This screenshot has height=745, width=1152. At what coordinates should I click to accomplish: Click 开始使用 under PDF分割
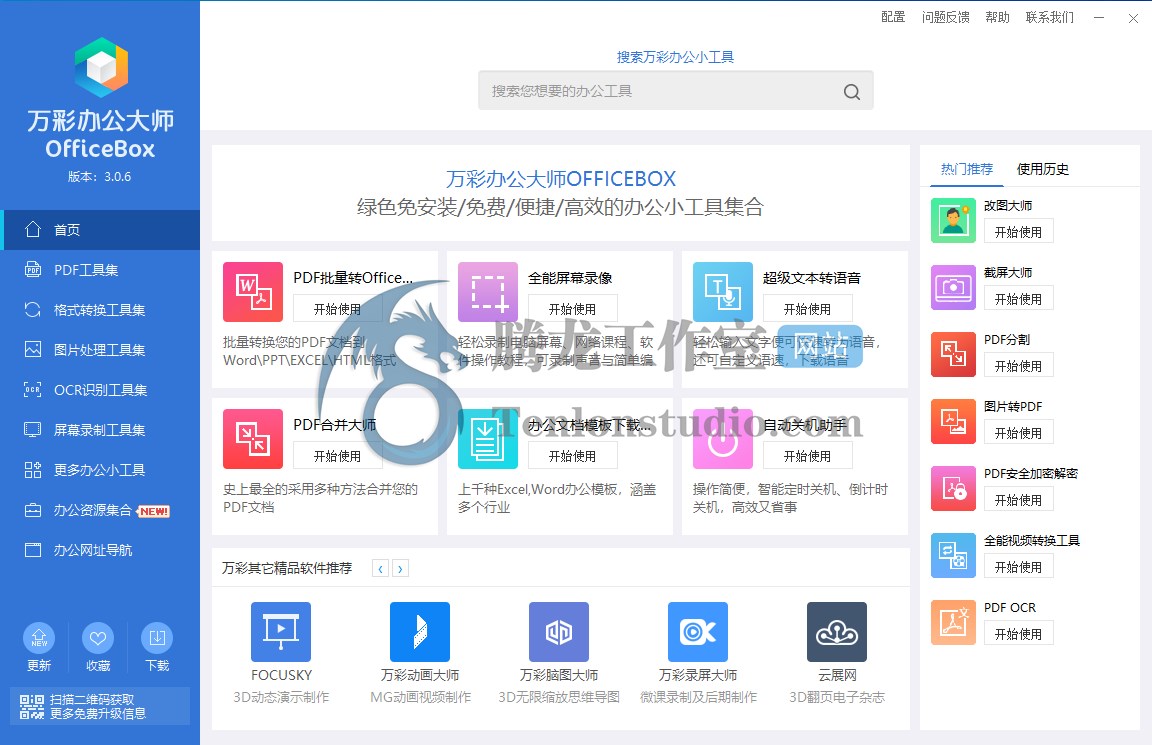coord(1018,366)
